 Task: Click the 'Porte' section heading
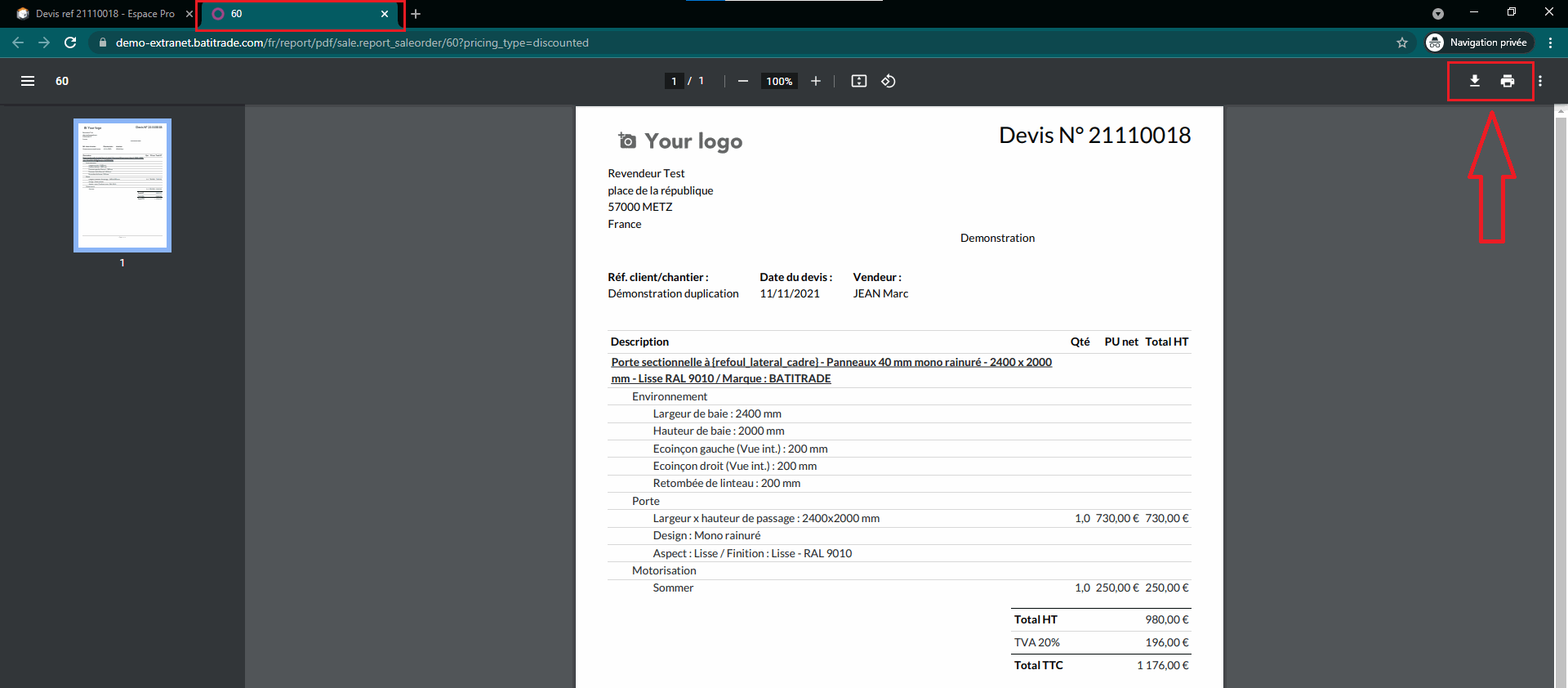point(645,501)
